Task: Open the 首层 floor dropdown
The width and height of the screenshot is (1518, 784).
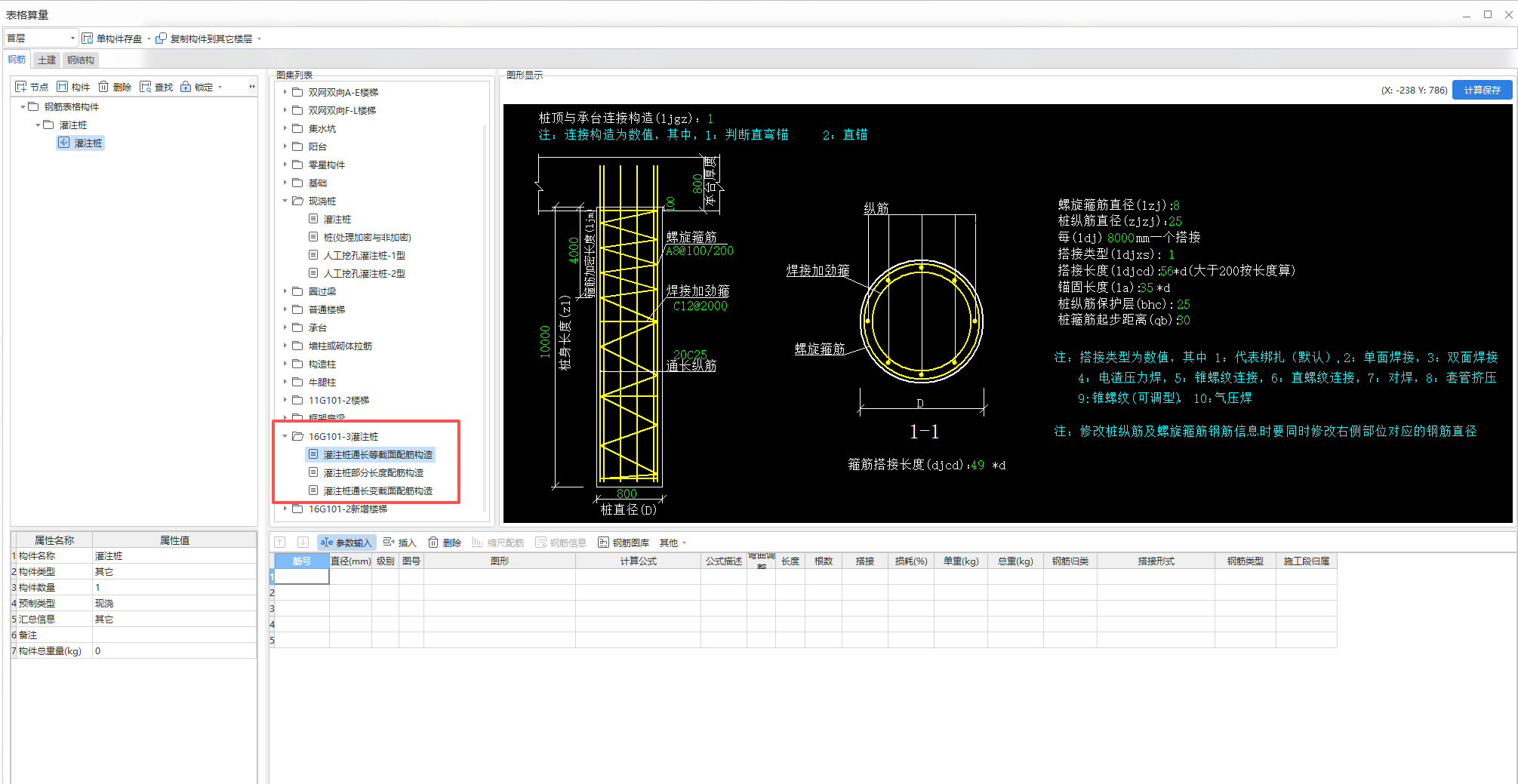Action: pyautogui.click(x=41, y=38)
